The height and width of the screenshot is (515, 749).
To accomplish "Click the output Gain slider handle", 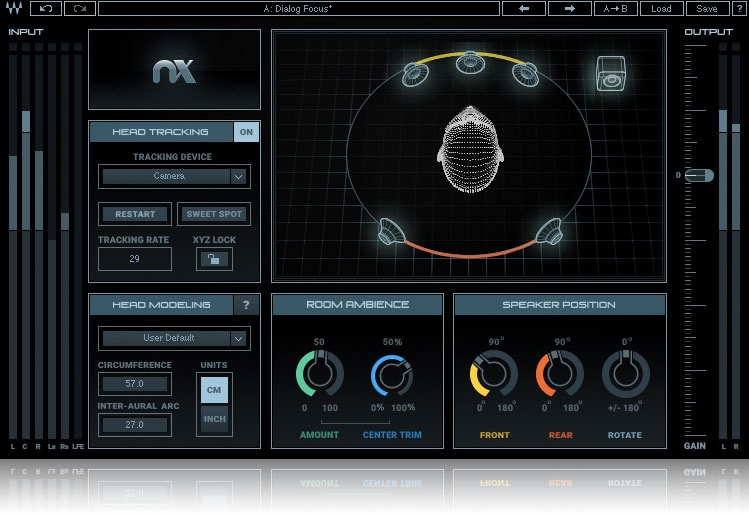I will click(x=699, y=175).
